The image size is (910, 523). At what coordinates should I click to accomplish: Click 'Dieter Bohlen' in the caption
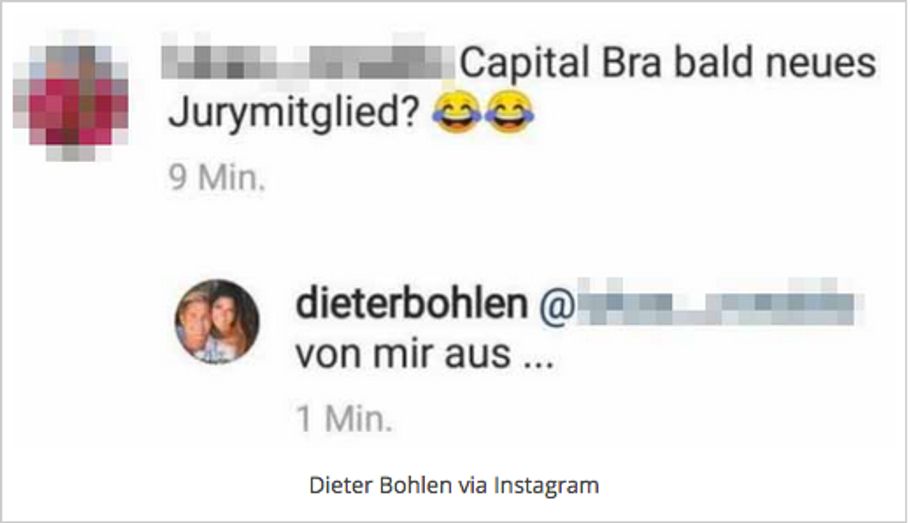(x=380, y=485)
